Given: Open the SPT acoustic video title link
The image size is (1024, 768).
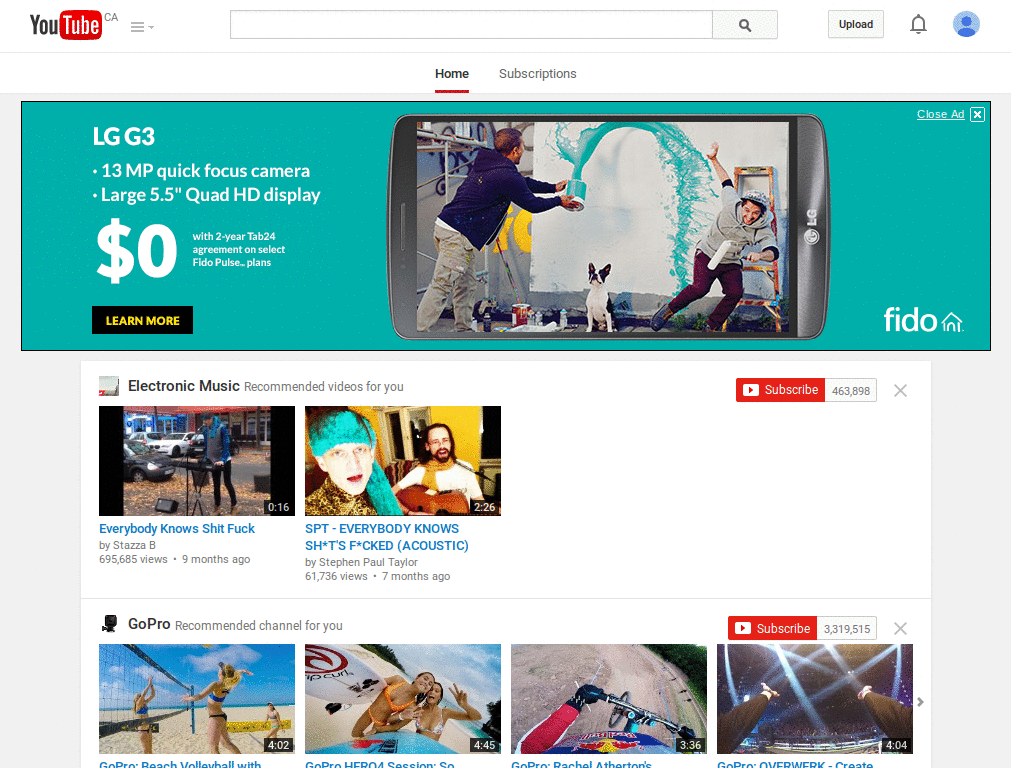Looking at the screenshot, I should click(x=387, y=537).
